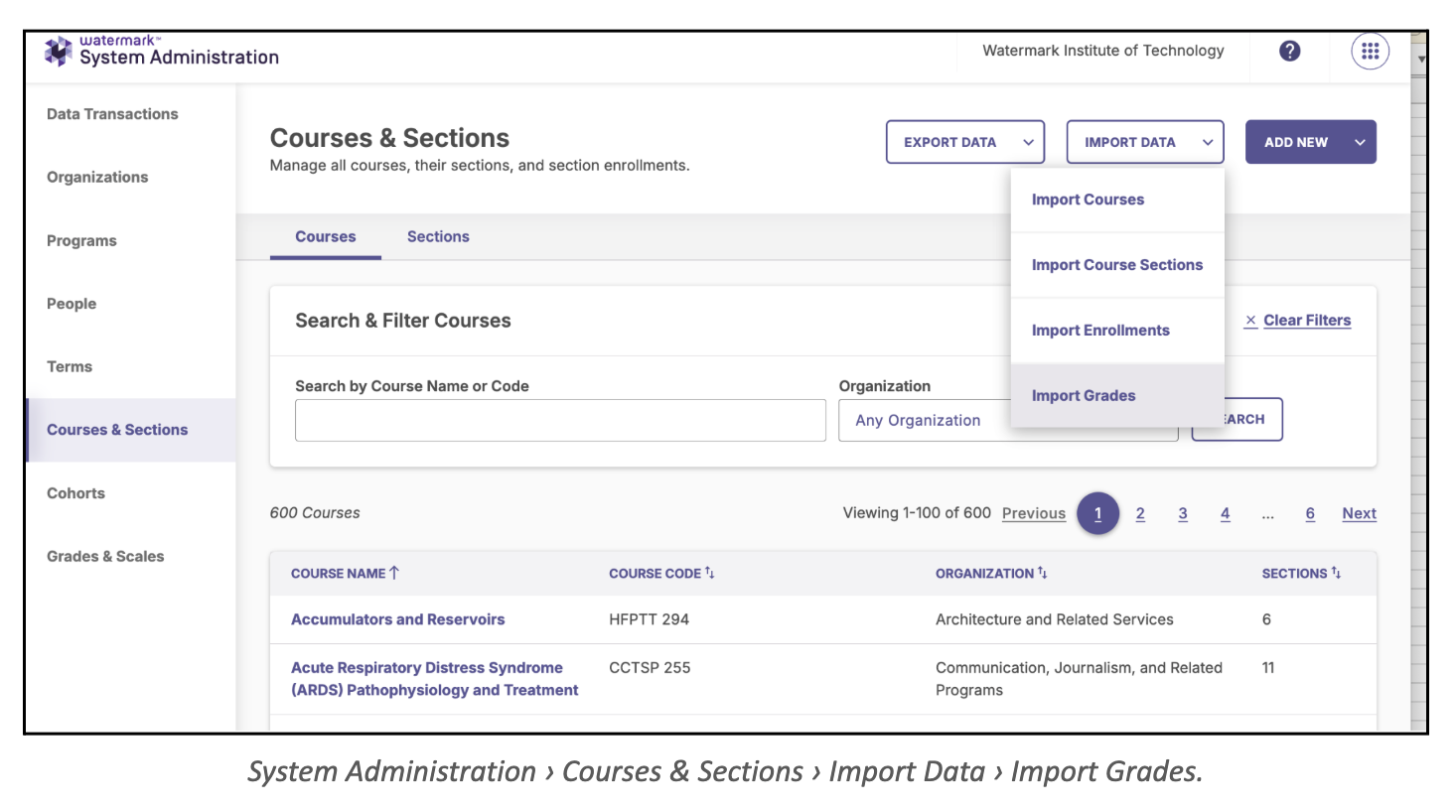1456x812 pixels.
Task: Click the Sections column header
Action: 1294,574
